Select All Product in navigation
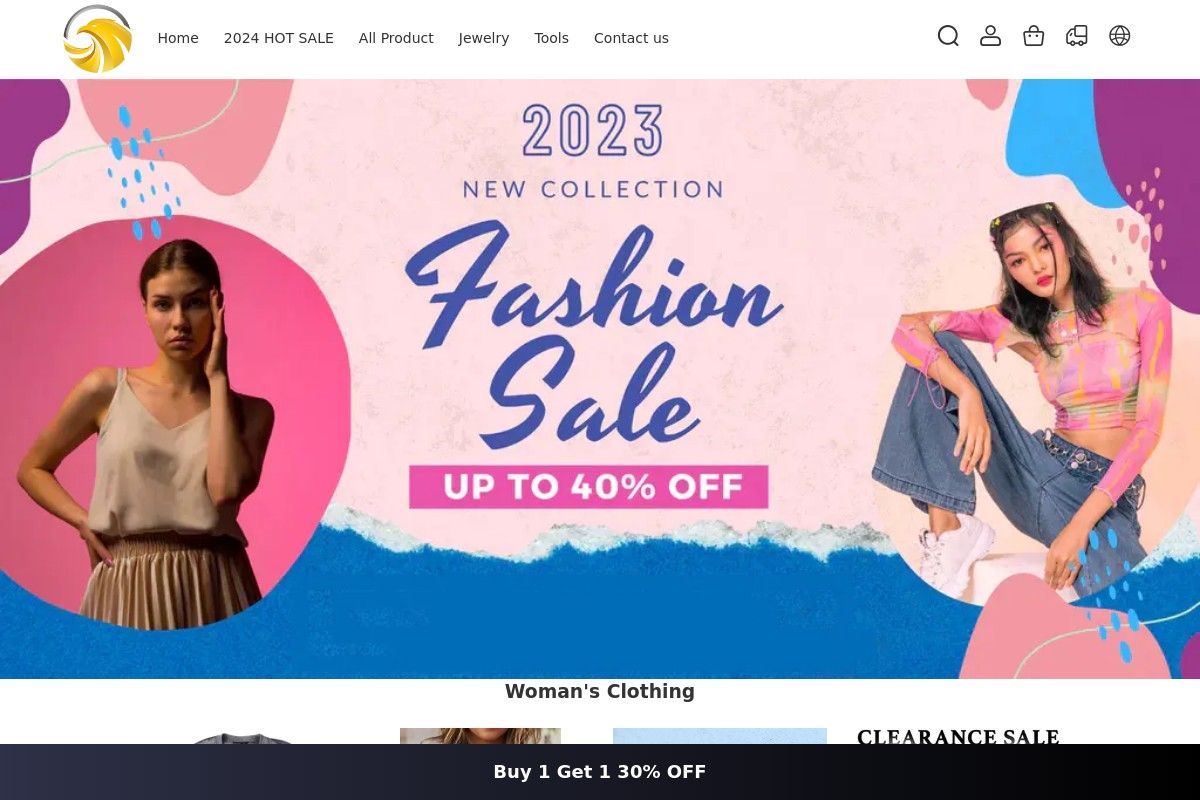The image size is (1200, 800). 396,38
